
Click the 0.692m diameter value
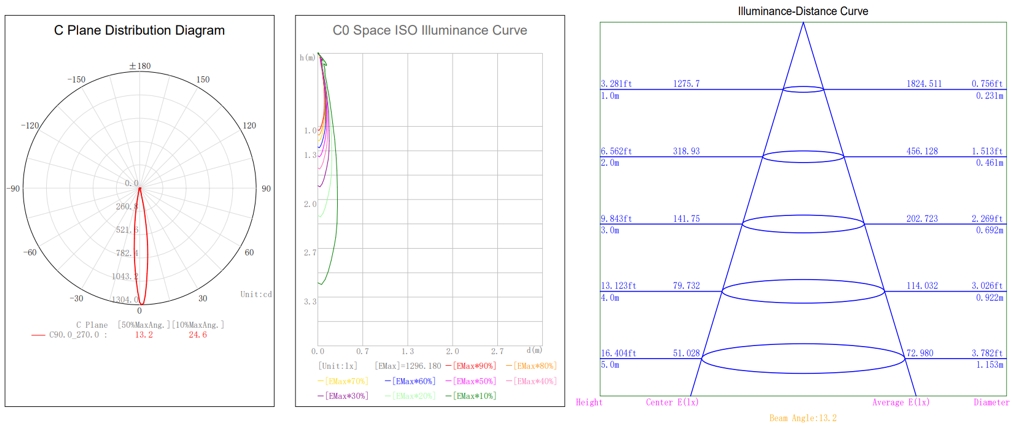pyautogui.click(x=991, y=230)
